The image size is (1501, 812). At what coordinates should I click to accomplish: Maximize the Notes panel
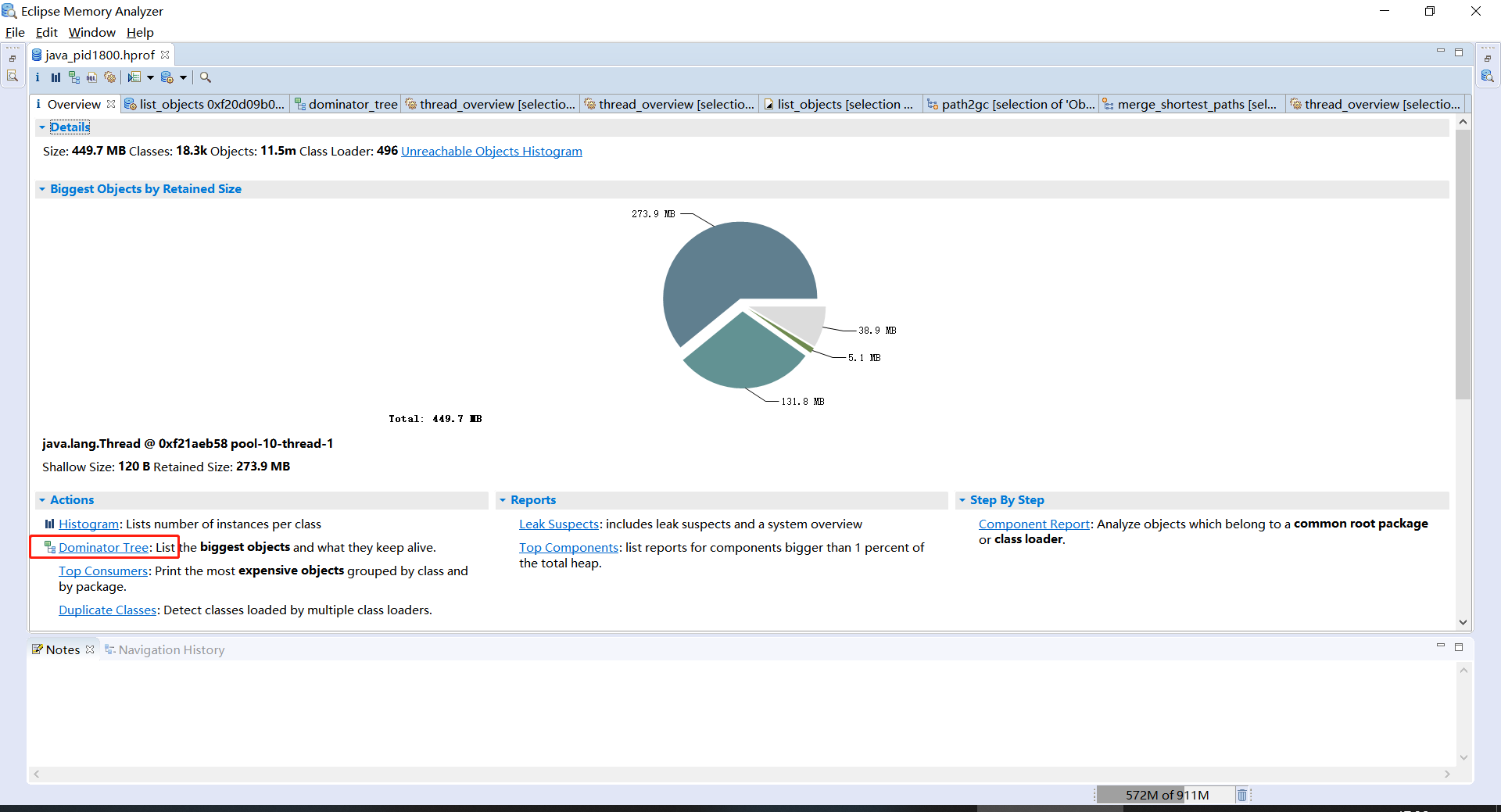tap(1459, 647)
